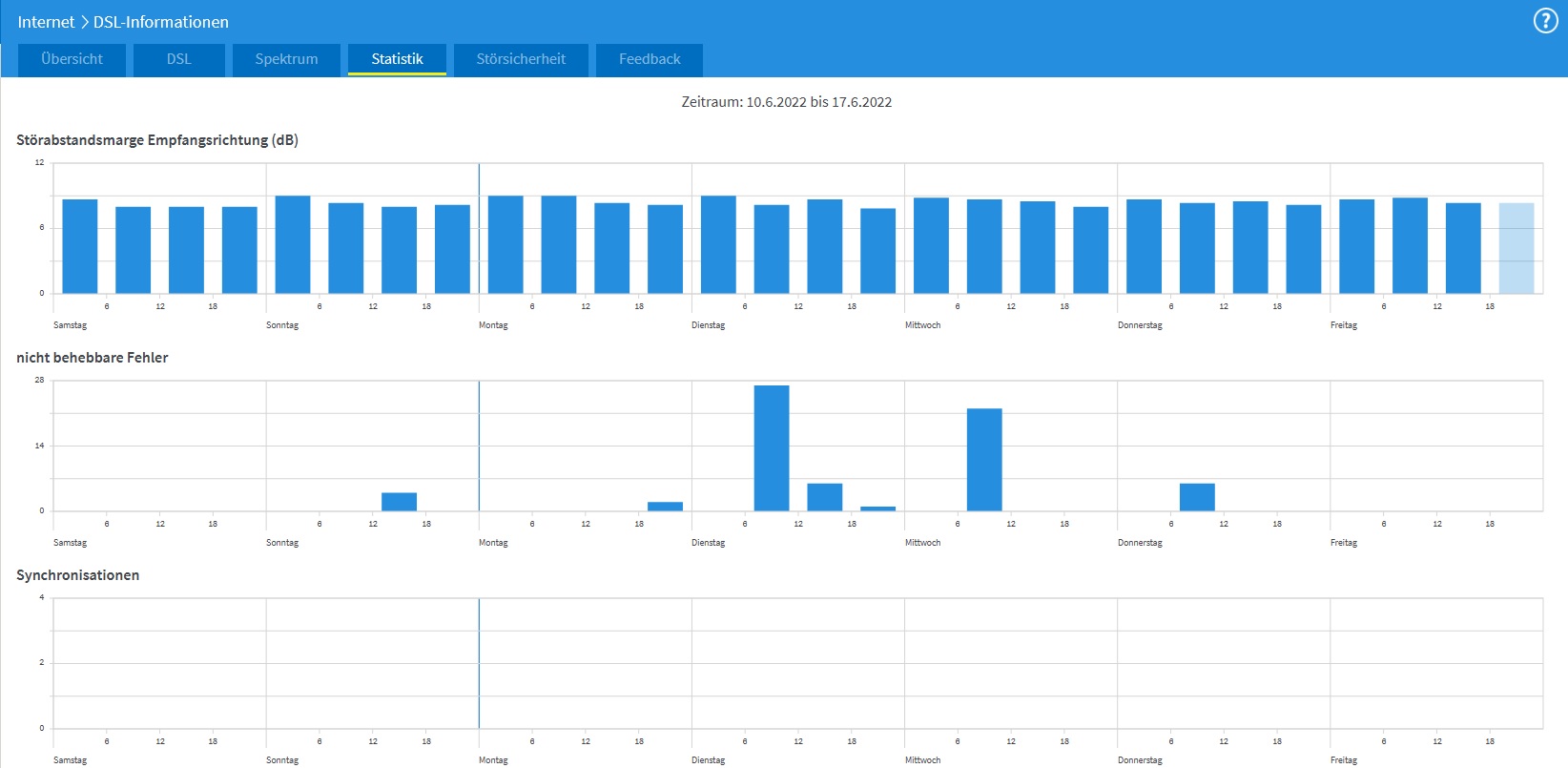The width and height of the screenshot is (1568, 768).
Task: Go to the Störsicherheit tab
Action: click(x=521, y=59)
